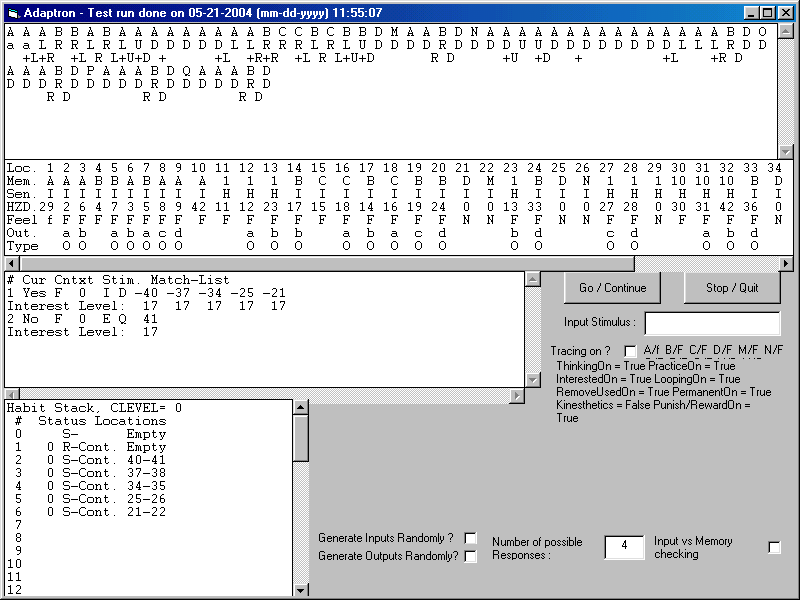This screenshot has height=600, width=800.
Task: Click the 'Sen.' row label
Action: click(x=22, y=194)
